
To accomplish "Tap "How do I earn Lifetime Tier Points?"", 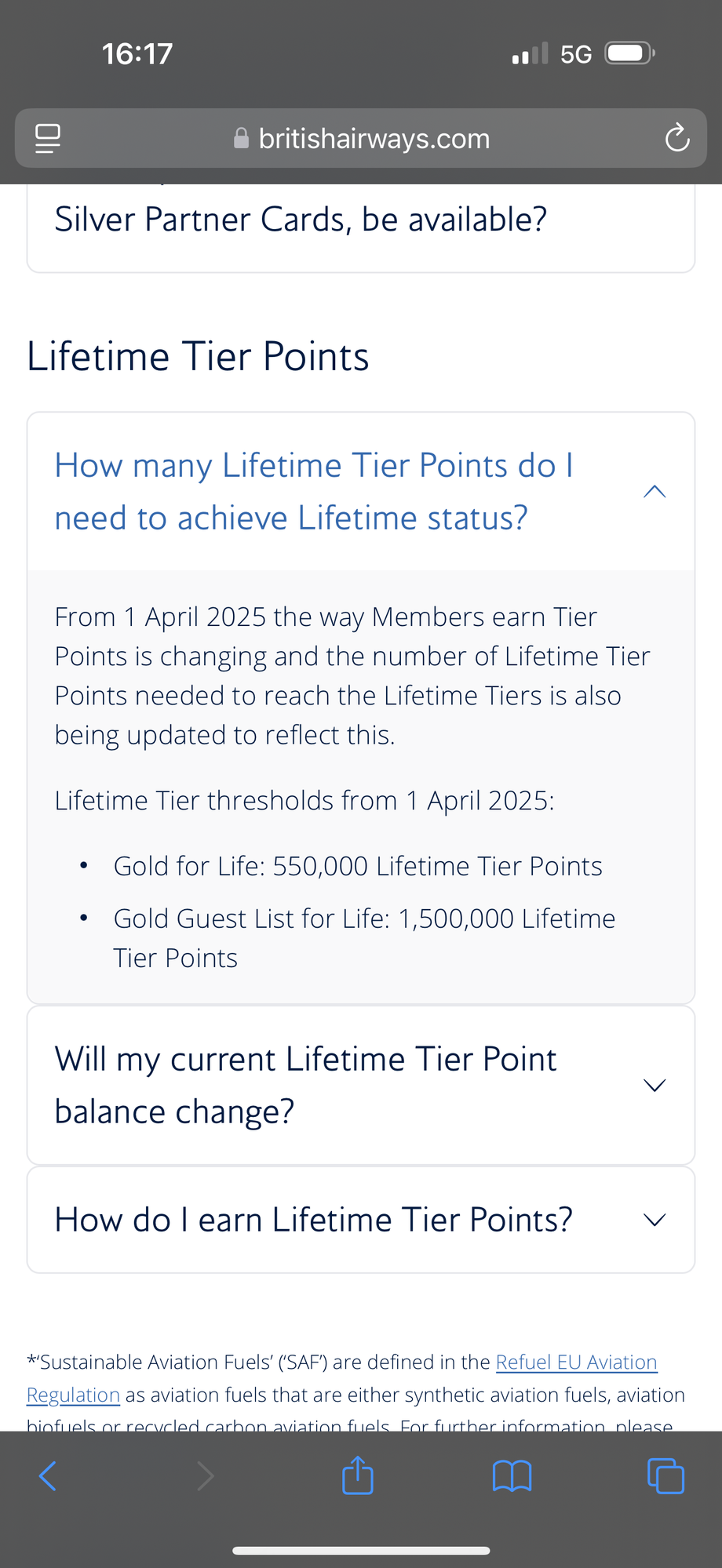I will click(314, 1220).
